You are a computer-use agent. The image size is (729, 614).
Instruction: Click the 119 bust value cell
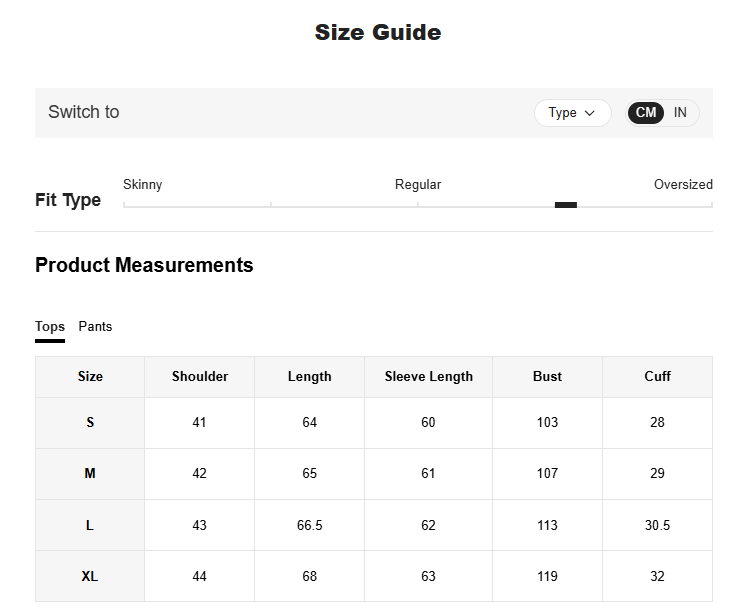point(547,577)
